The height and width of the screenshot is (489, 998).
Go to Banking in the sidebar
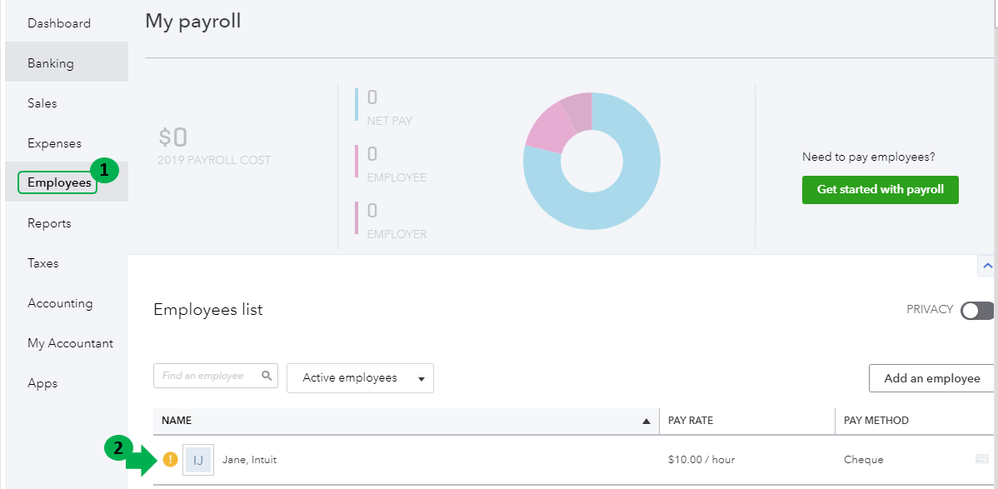50,63
